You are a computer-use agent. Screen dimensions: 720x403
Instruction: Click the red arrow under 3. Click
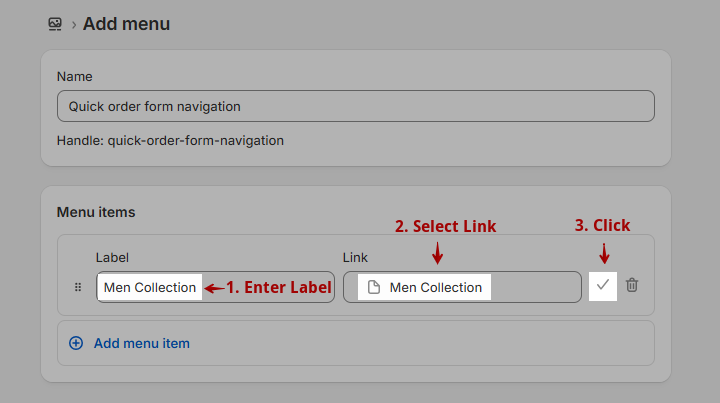pos(604,253)
